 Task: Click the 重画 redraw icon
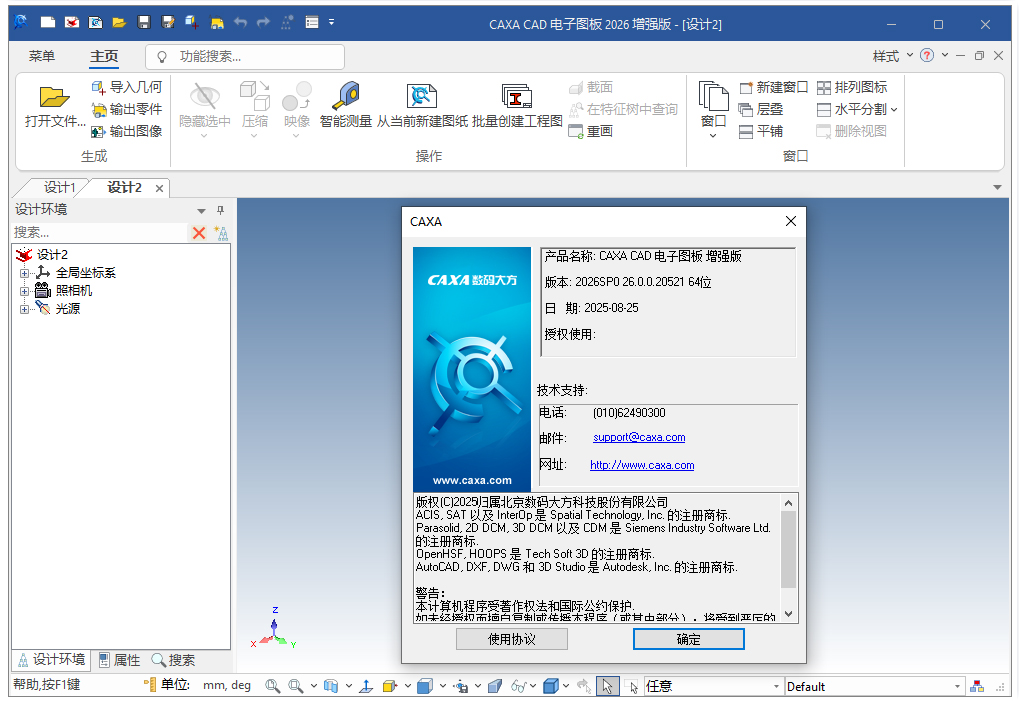coord(573,130)
